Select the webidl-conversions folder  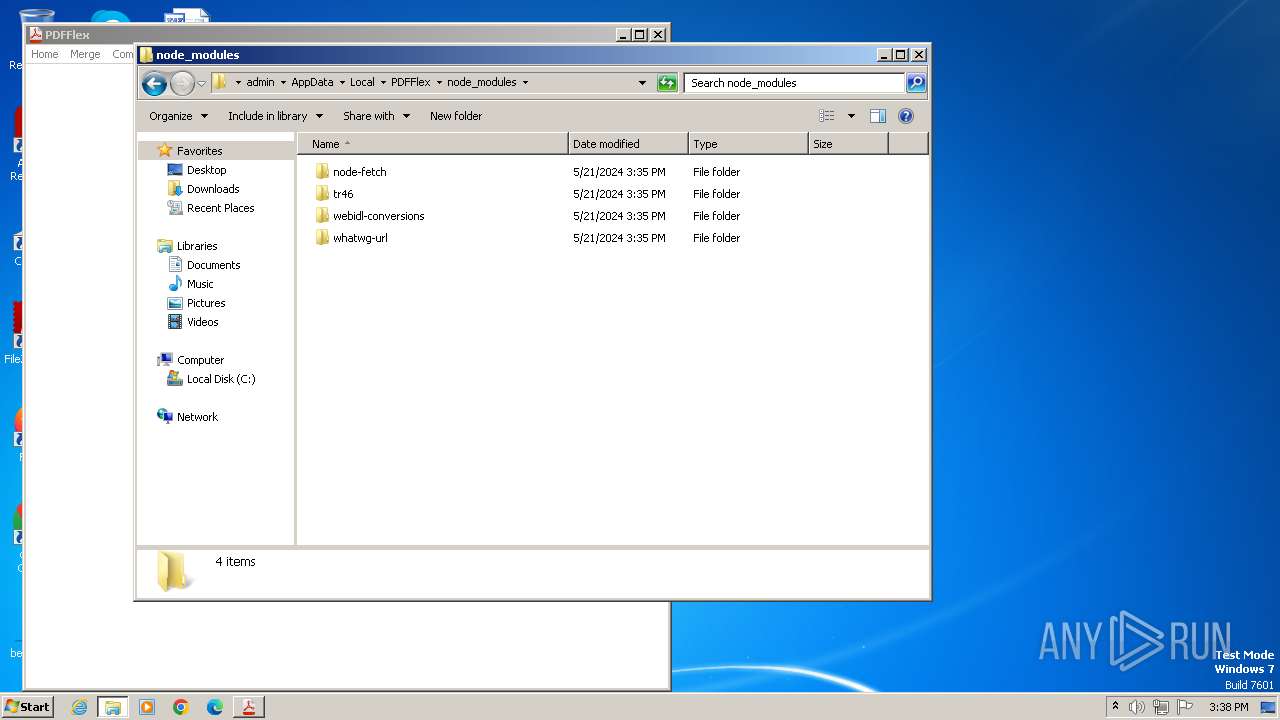[378, 216]
